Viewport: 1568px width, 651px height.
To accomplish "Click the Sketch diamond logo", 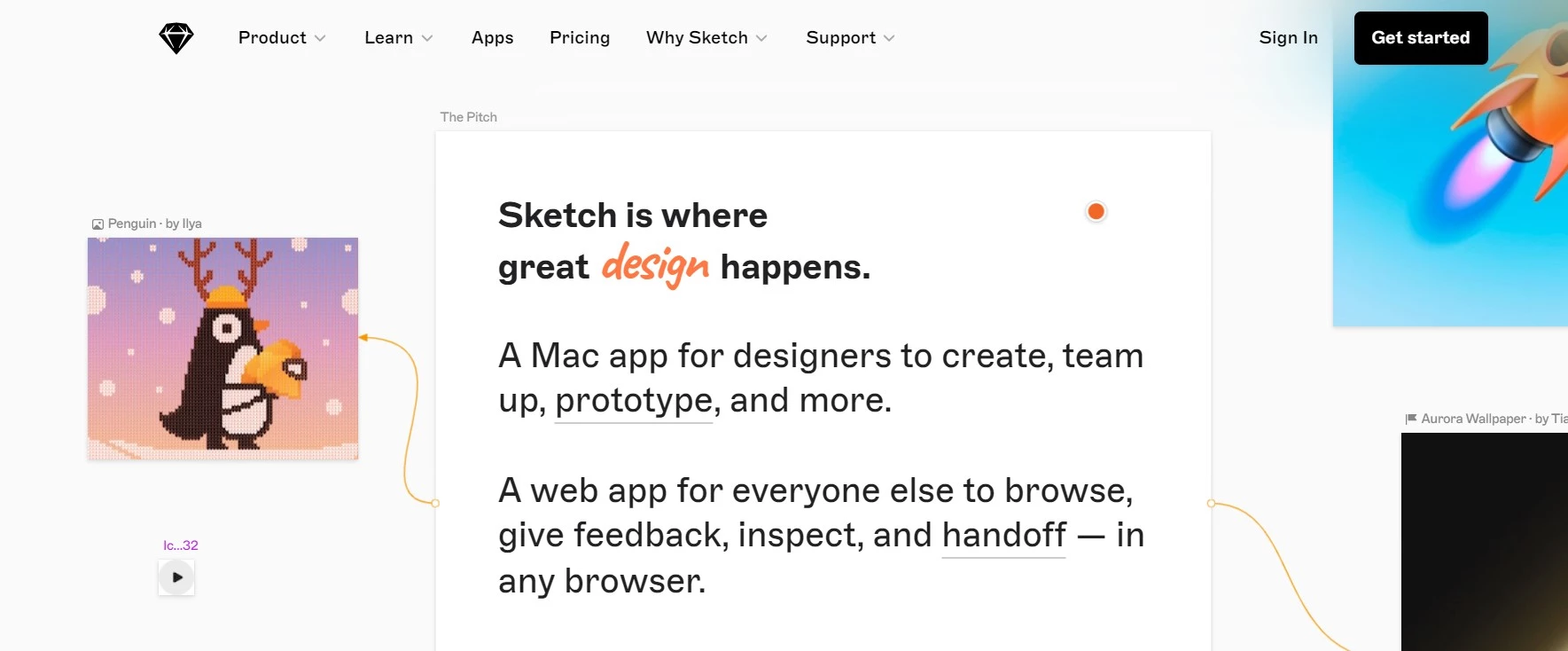I will coord(176,38).
